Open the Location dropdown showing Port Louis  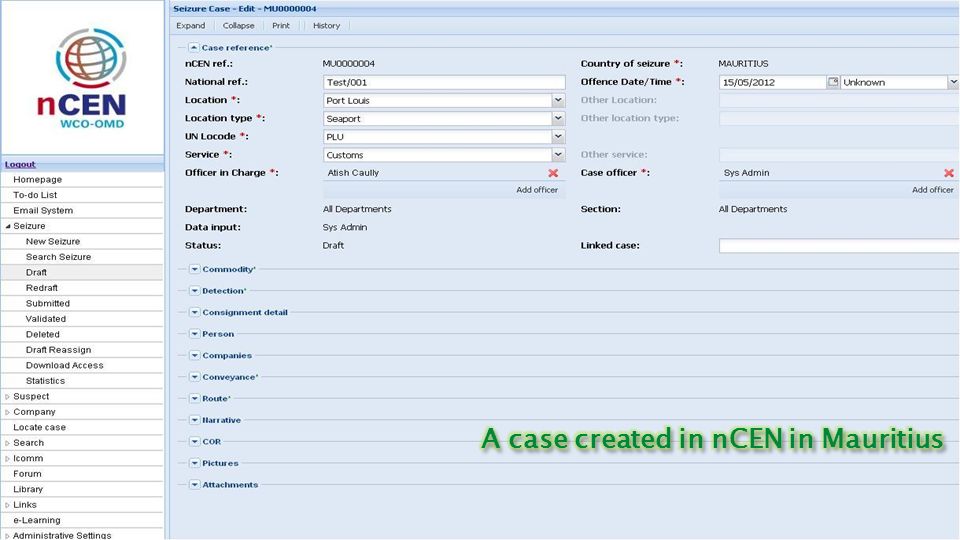[558, 100]
